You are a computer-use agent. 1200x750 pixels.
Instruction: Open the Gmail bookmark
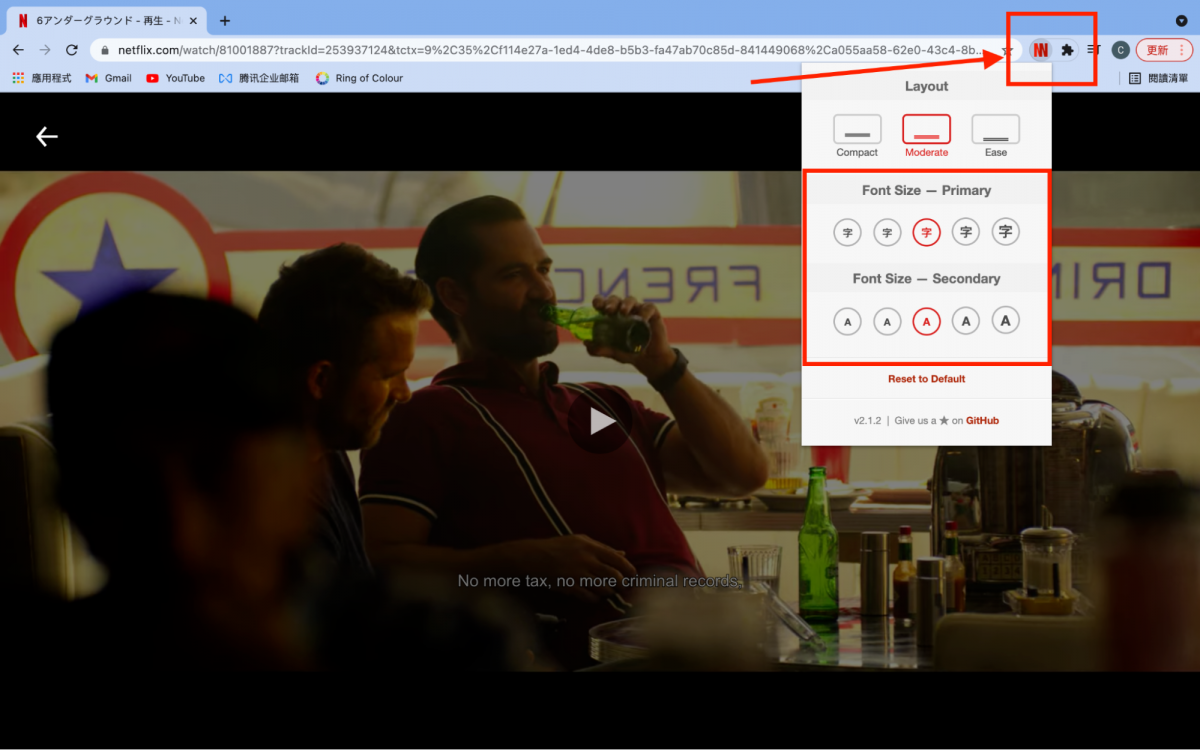pos(109,78)
